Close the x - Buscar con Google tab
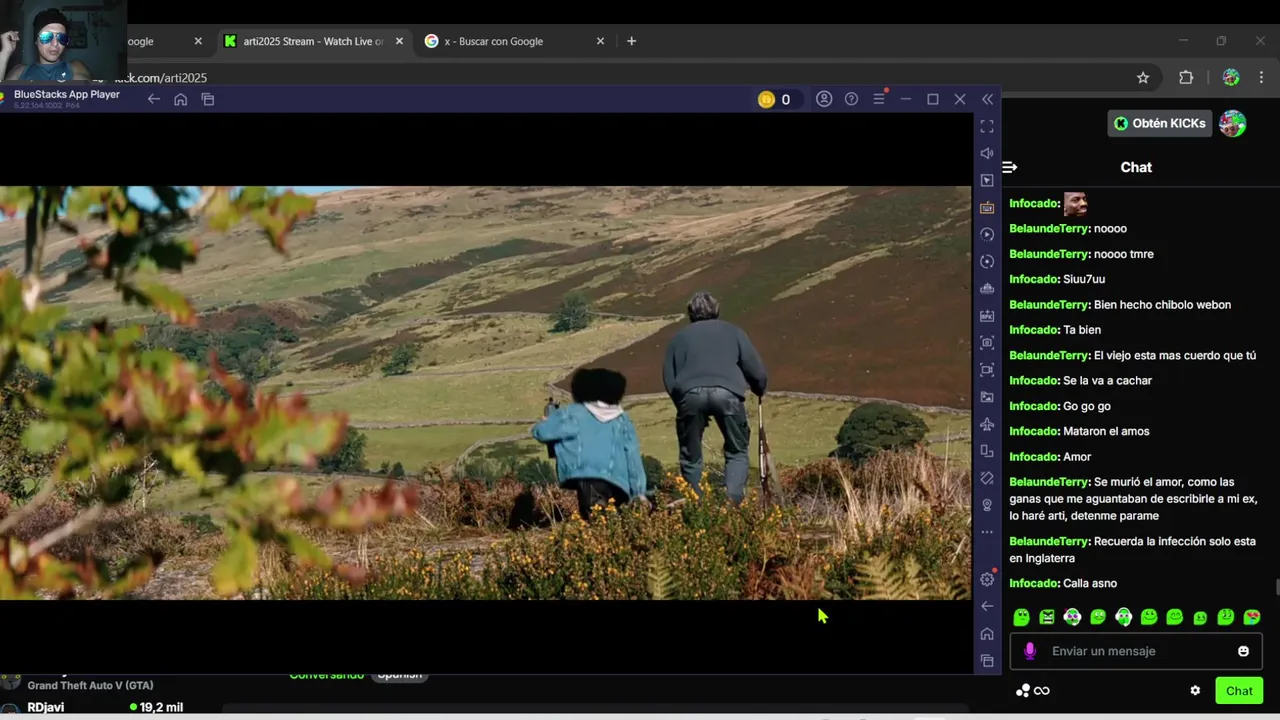 click(600, 41)
